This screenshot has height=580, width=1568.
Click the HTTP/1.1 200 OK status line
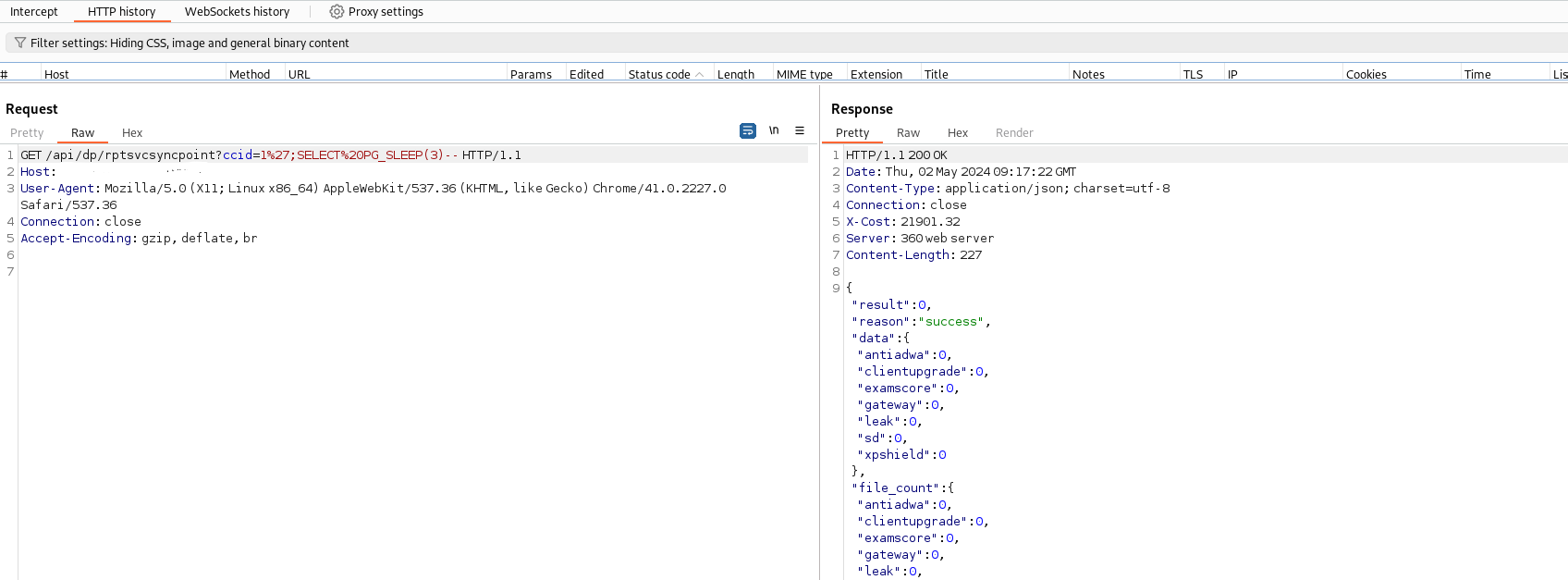click(897, 155)
